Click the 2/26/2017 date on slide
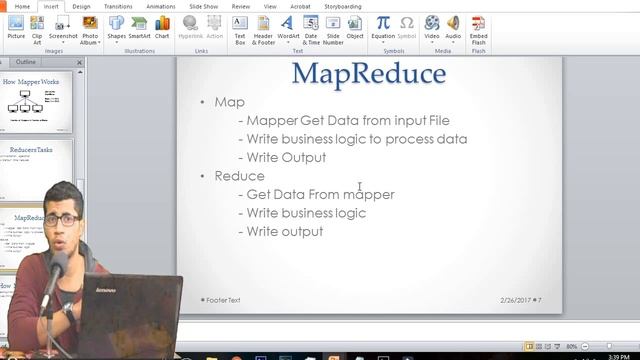The height and width of the screenshot is (360, 640). coord(516,300)
